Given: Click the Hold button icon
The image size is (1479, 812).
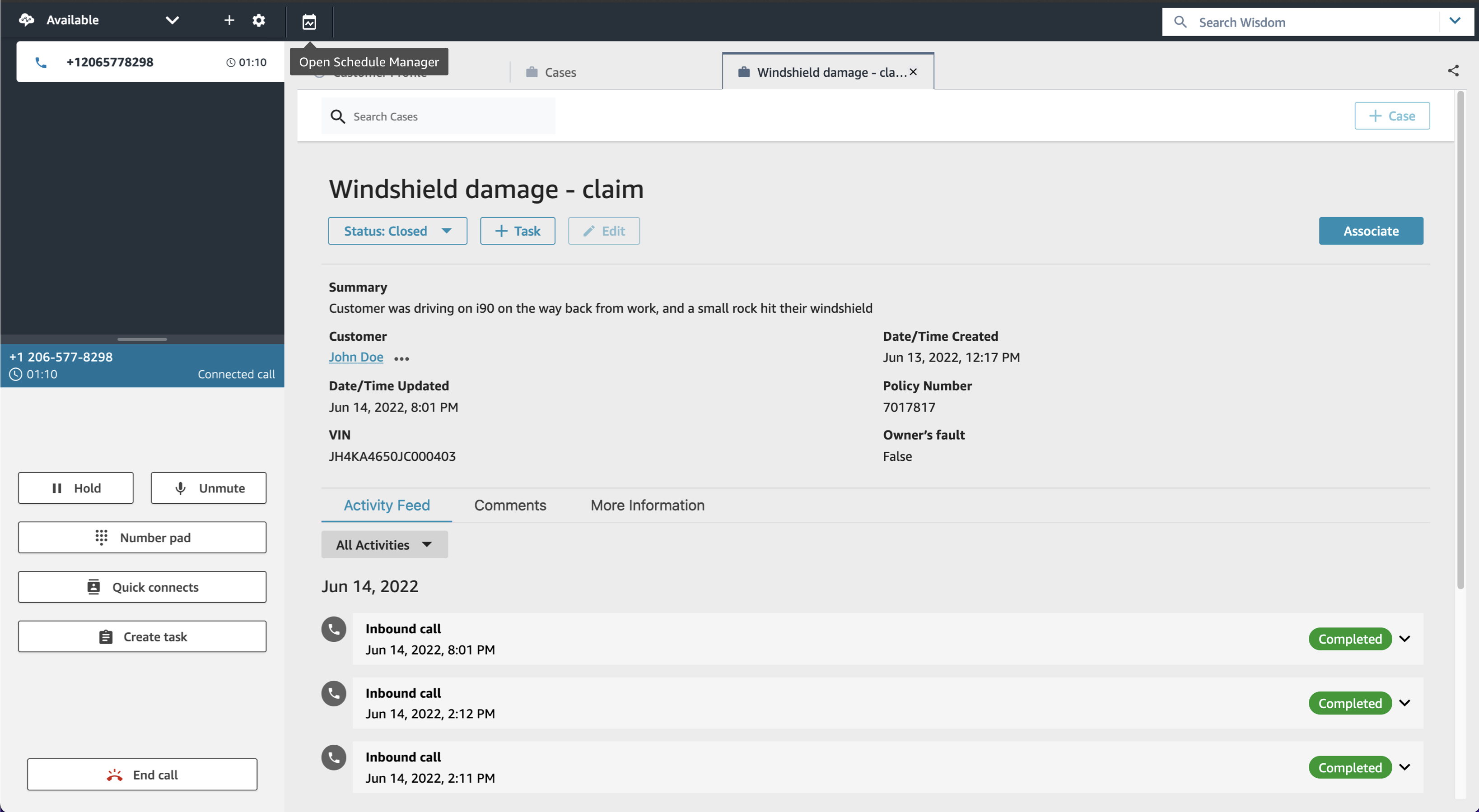Looking at the screenshot, I should [58, 488].
